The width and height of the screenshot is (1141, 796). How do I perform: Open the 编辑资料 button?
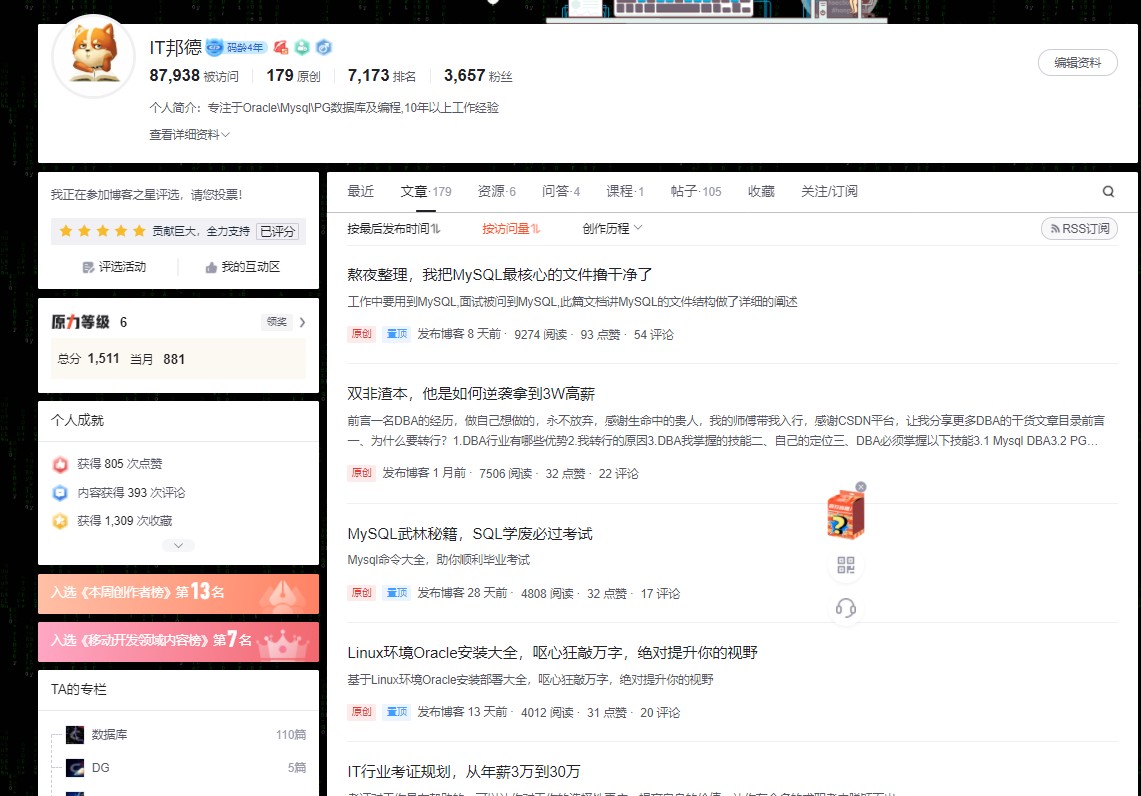click(1078, 63)
